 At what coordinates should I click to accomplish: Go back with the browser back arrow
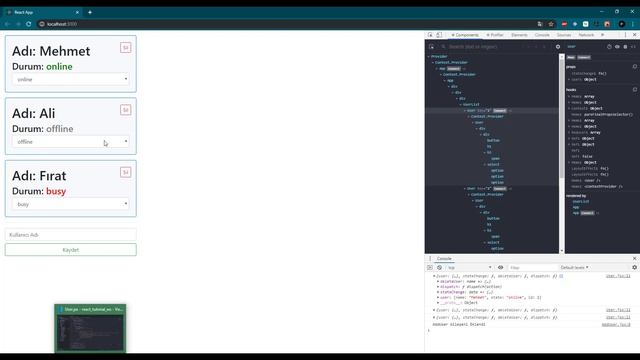[7, 24]
